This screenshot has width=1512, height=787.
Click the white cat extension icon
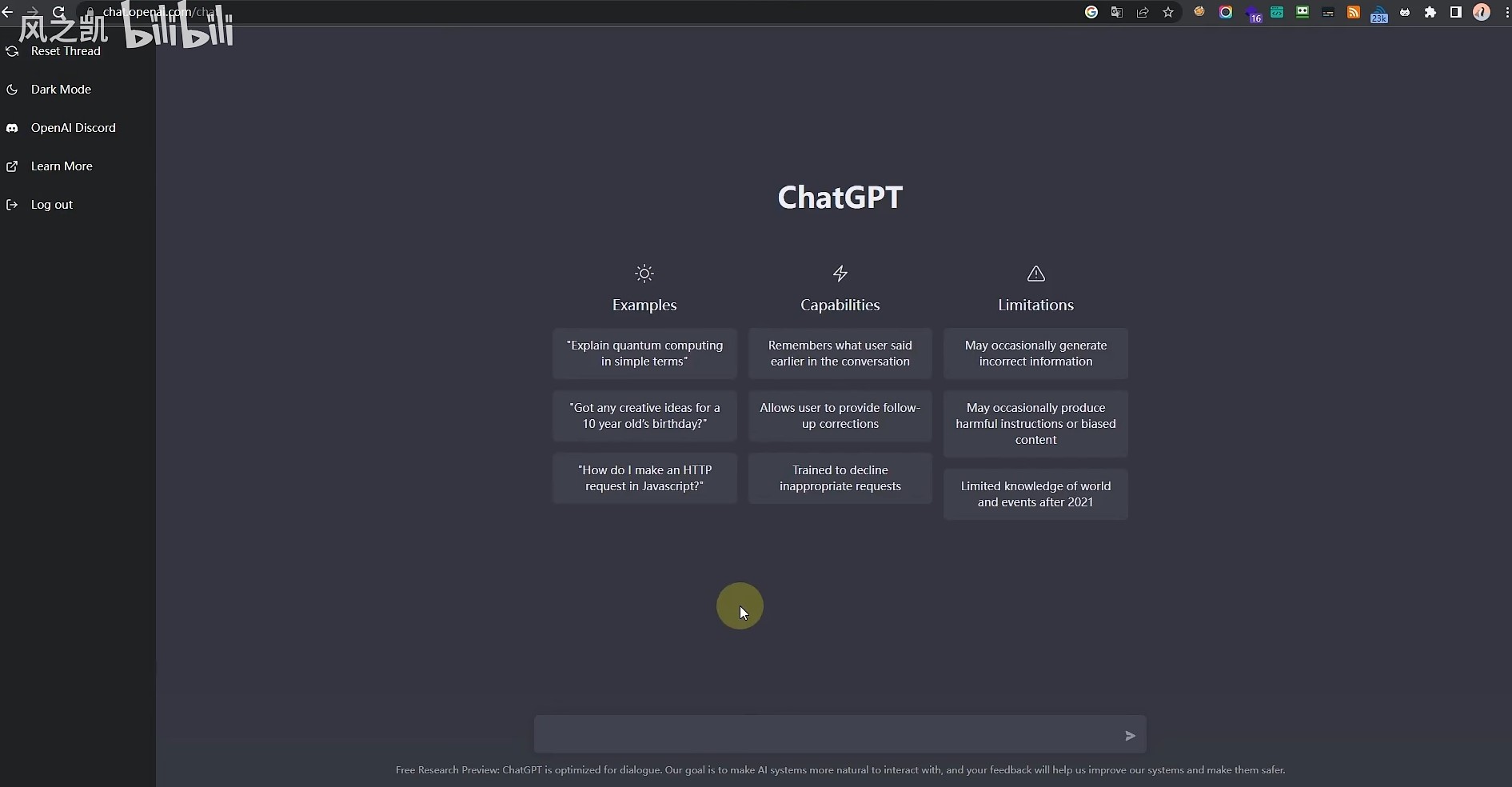[x=1405, y=12]
